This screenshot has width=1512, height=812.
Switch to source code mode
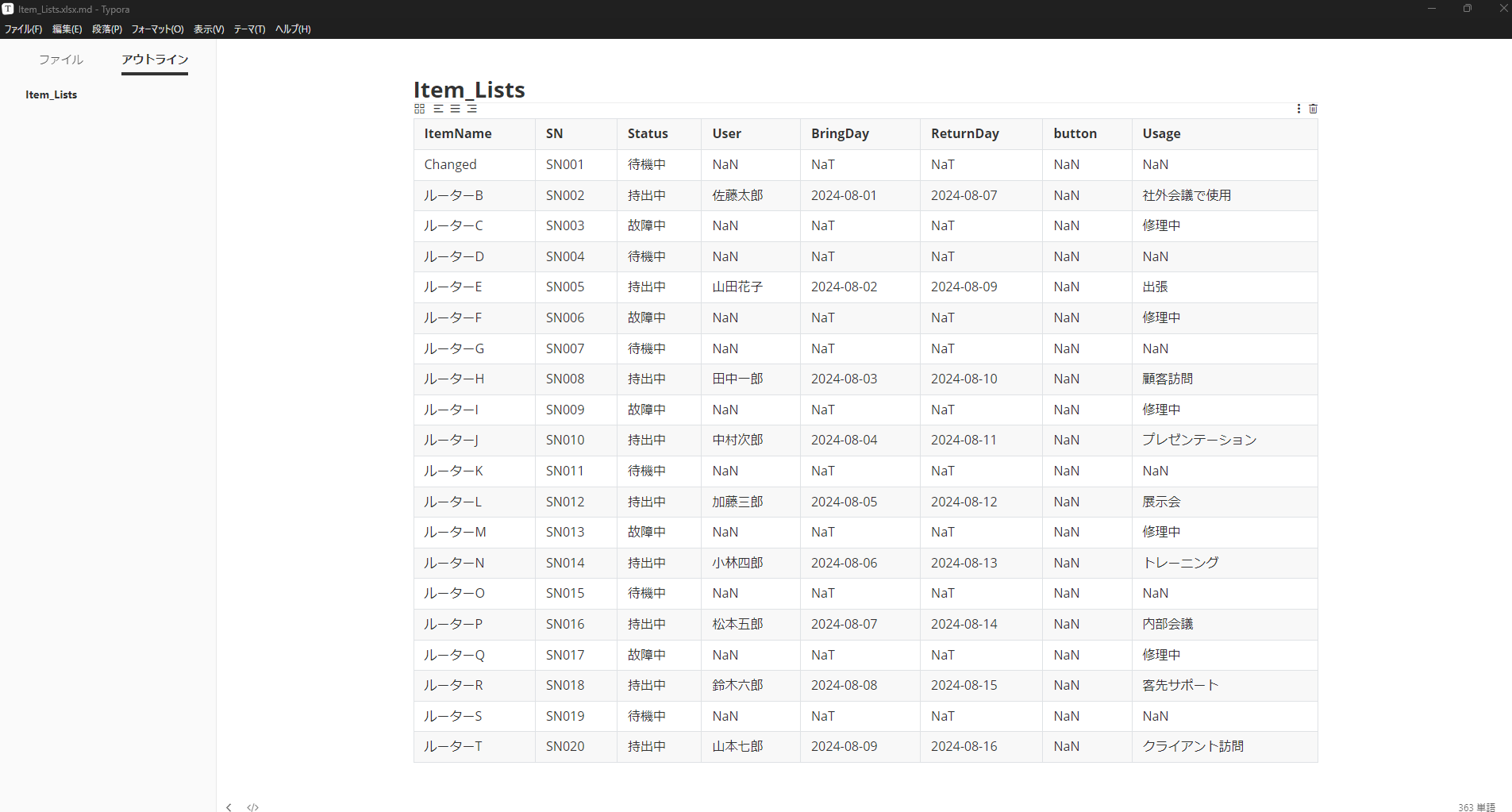(x=252, y=806)
